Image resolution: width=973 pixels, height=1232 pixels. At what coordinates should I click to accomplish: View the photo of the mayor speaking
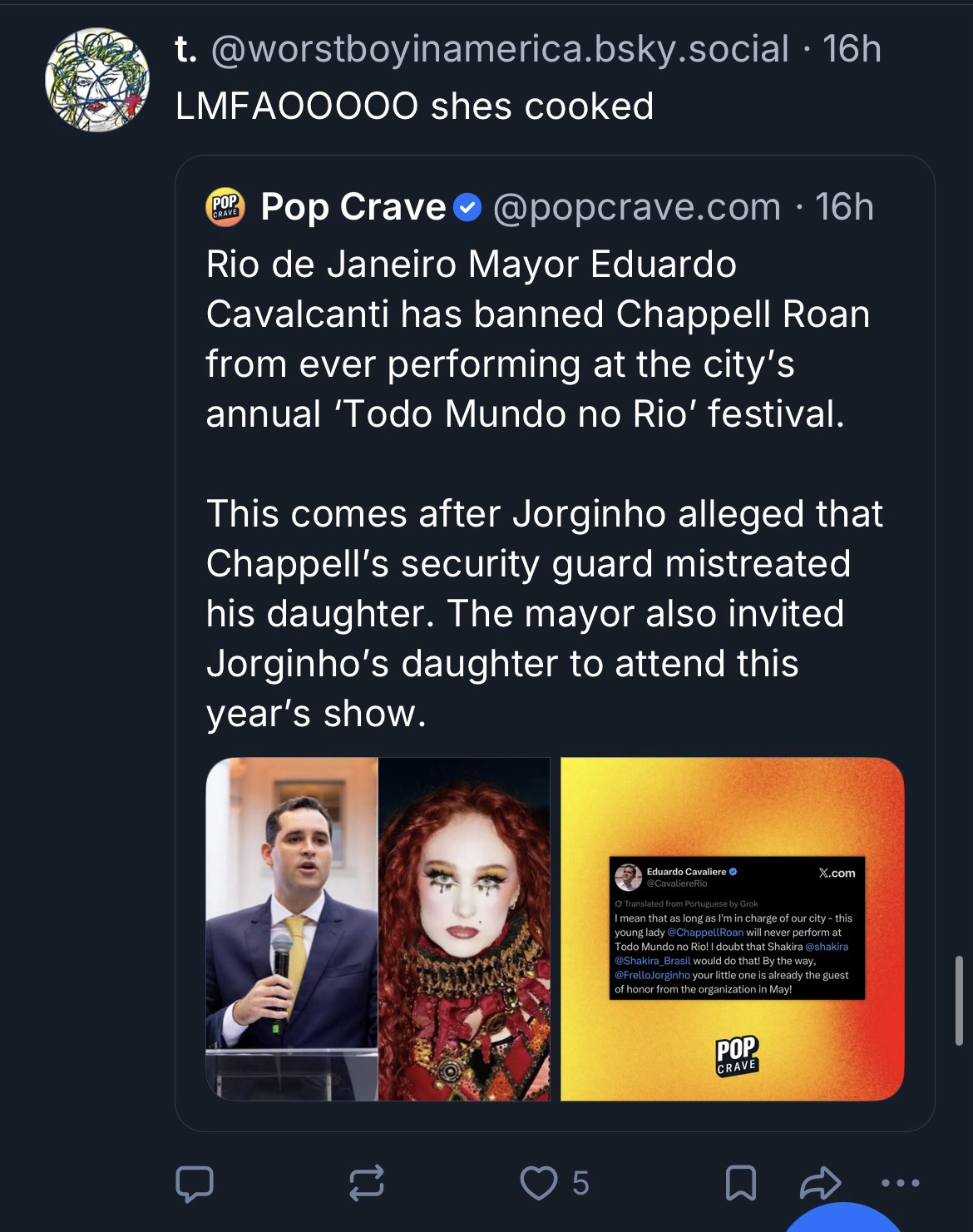[292, 928]
